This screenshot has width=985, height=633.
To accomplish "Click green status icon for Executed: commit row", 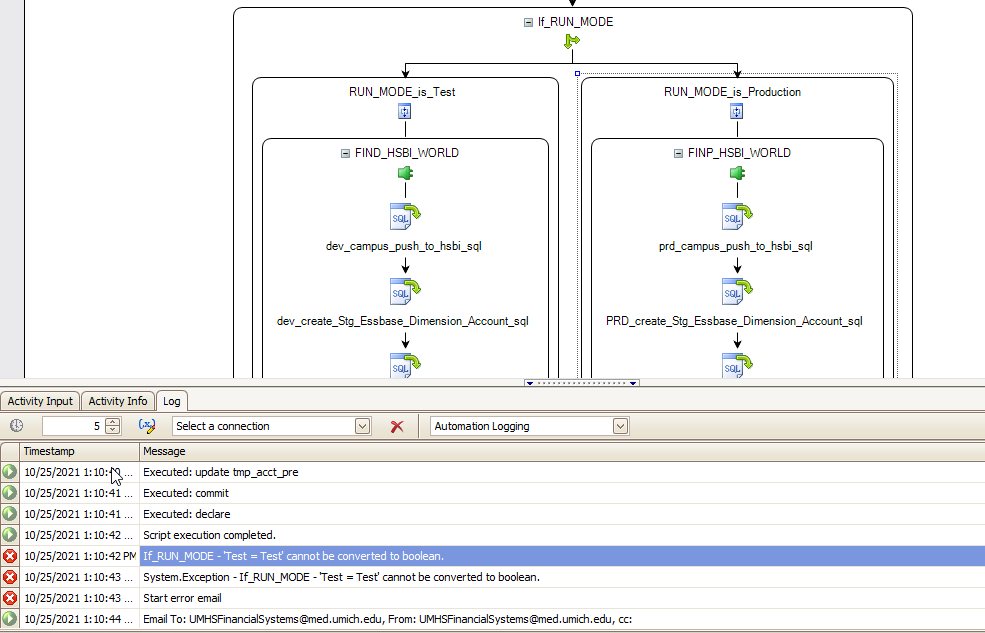I will (x=9, y=493).
